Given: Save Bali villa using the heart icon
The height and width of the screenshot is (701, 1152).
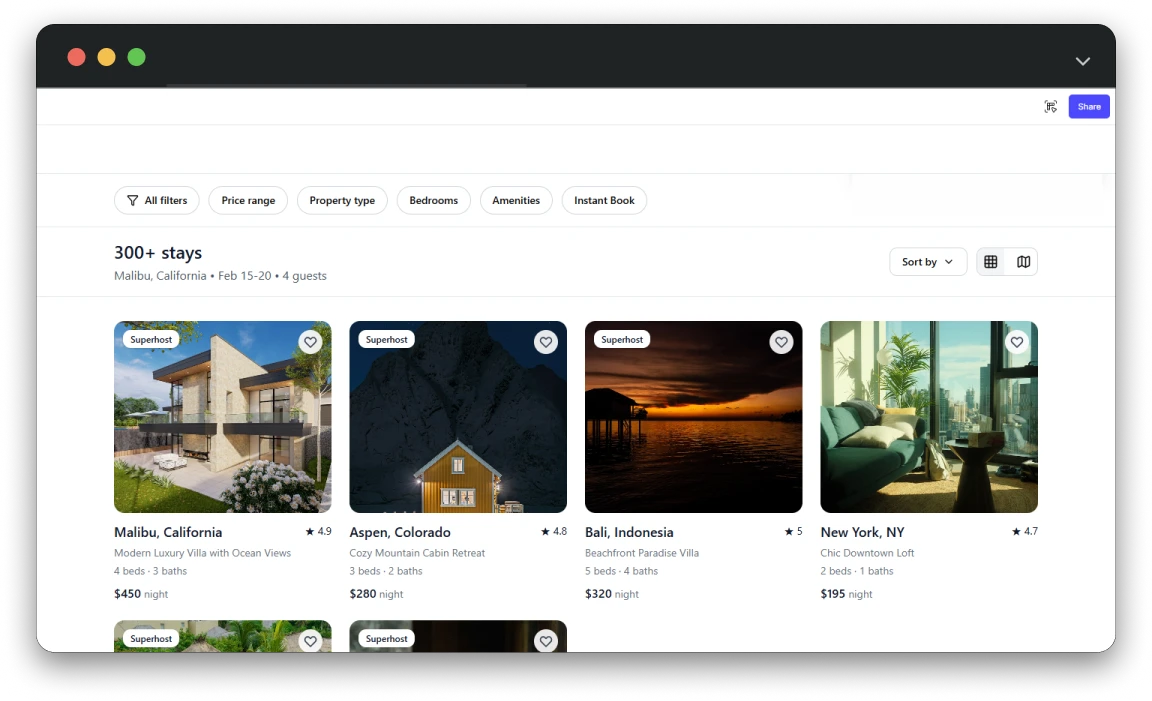Looking at the screenshot, I should tap(781, 342).
